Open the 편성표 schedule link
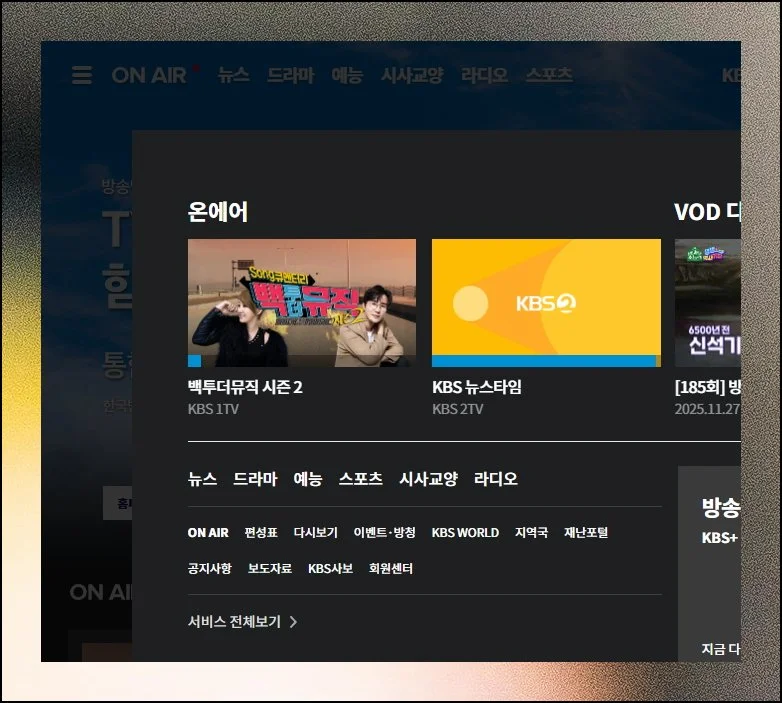782x703 pixels. tap(261, 533)
